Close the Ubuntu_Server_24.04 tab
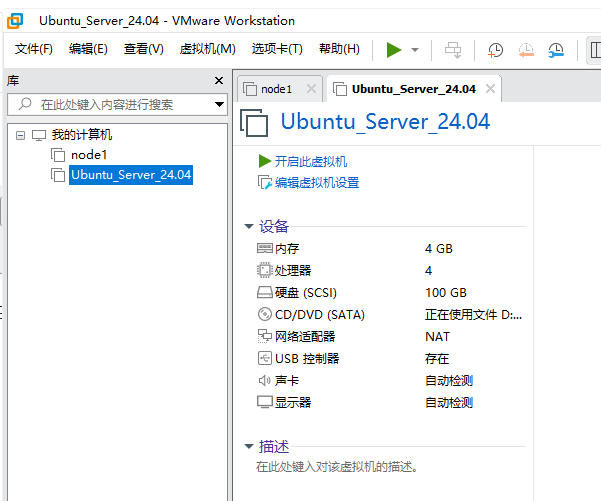 [x=490, y=89]
